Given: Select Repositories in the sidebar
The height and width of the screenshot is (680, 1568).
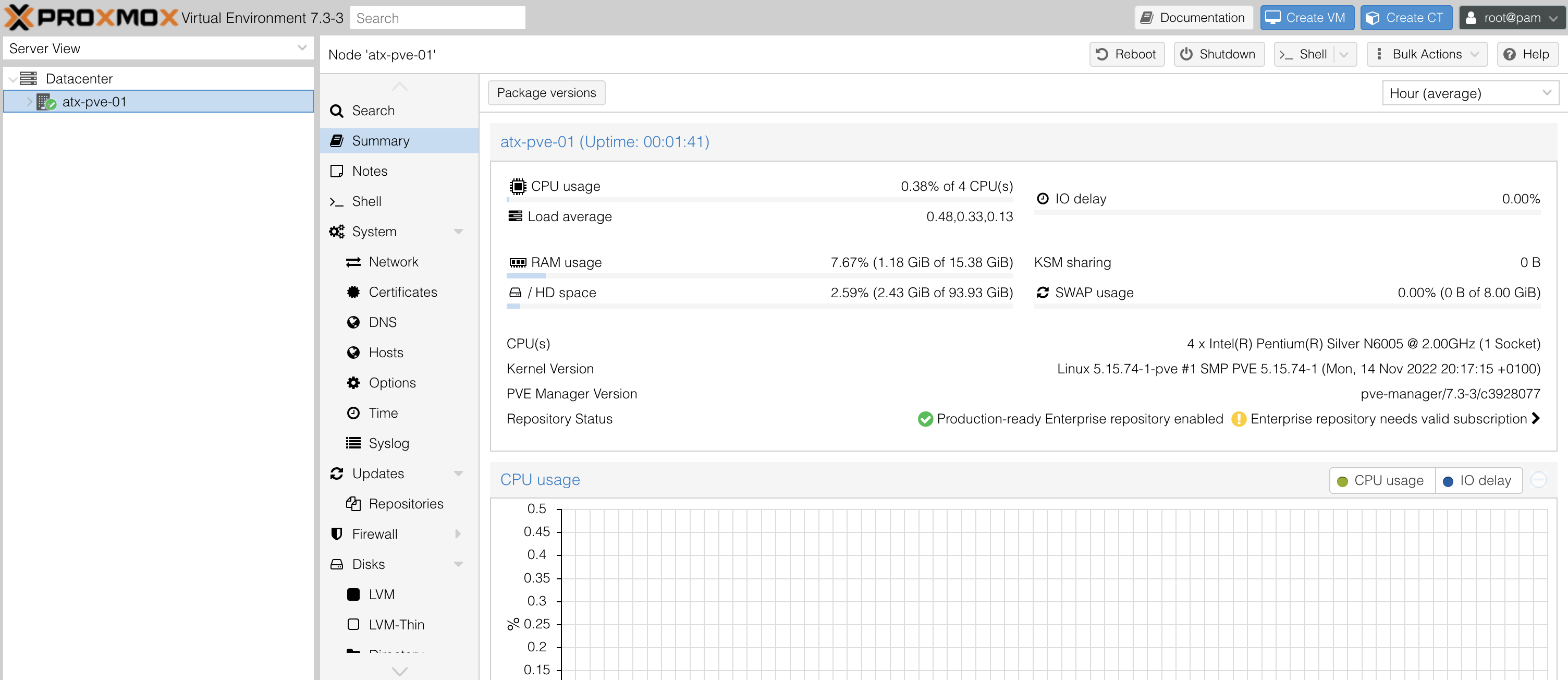Looking at the screenshot, I should pos(406,503).
